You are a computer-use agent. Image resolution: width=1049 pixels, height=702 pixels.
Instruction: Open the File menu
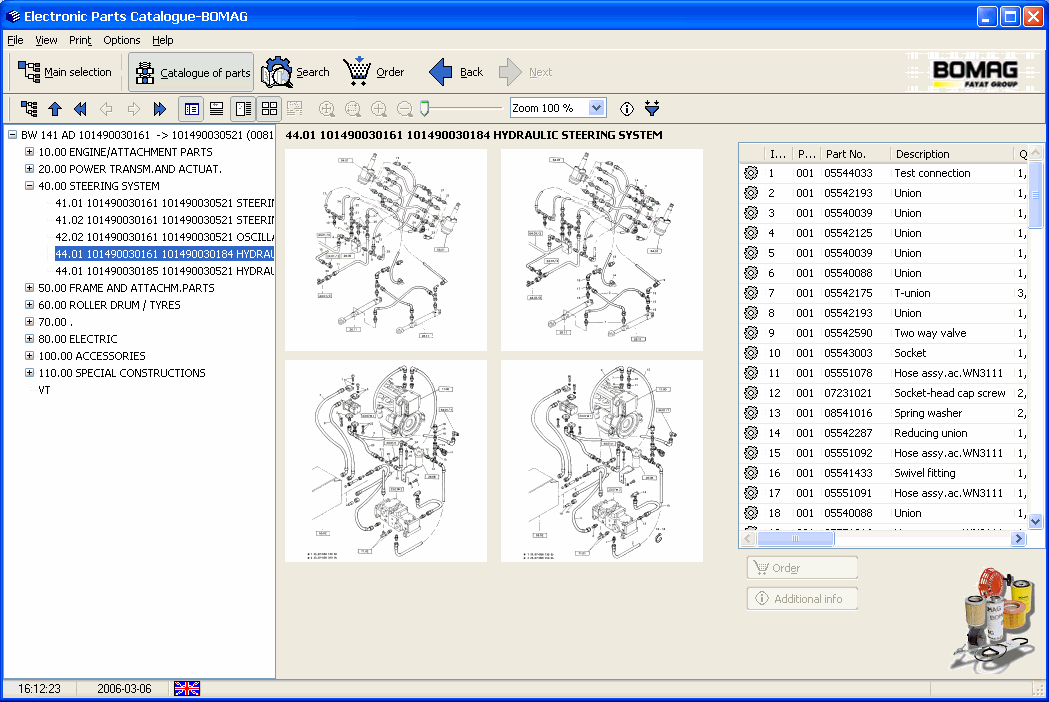coord(15,40)
